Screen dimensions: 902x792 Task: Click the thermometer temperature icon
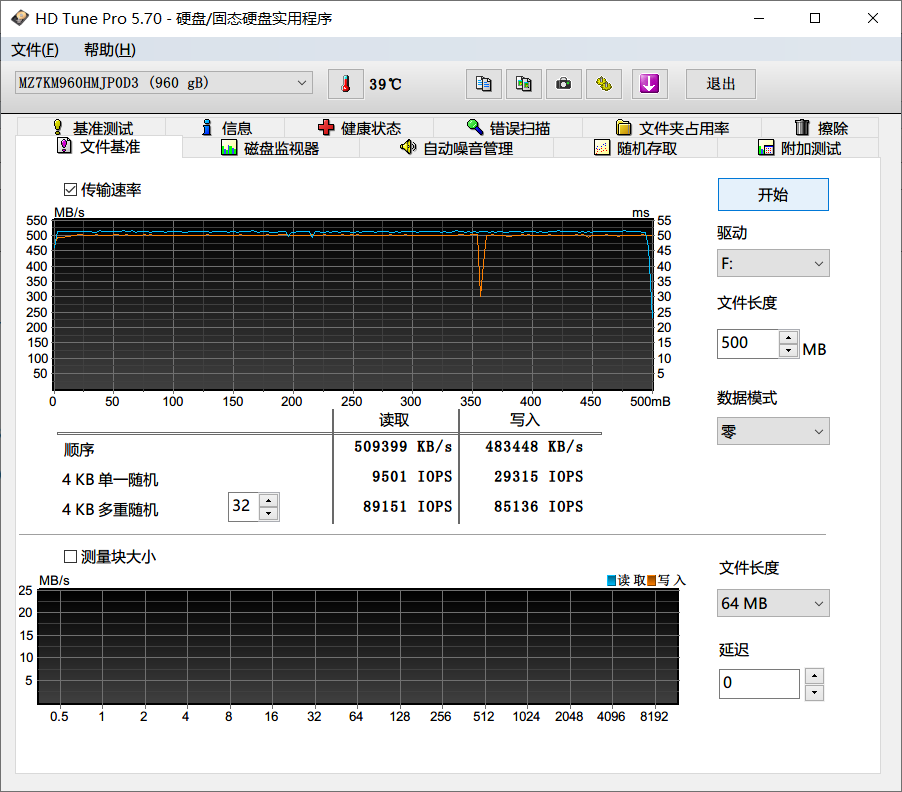click(346, 84)
